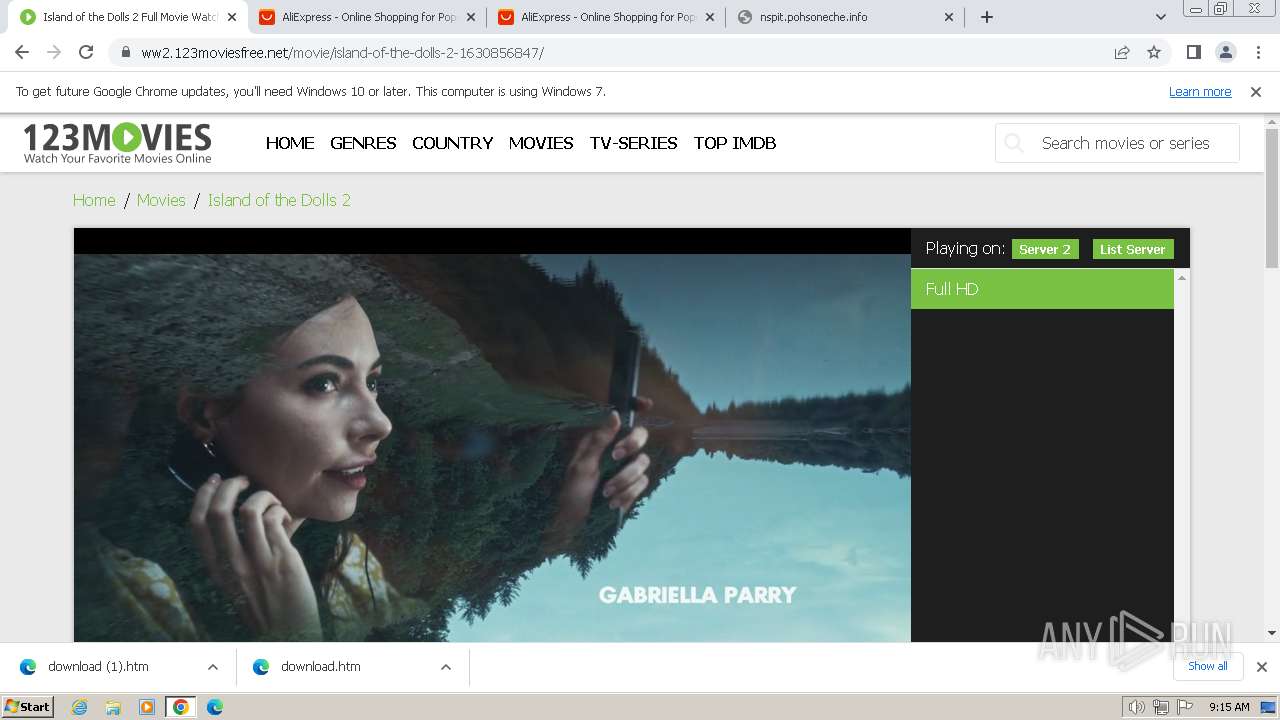Open the browser side panel

(x=1193, y=53)
